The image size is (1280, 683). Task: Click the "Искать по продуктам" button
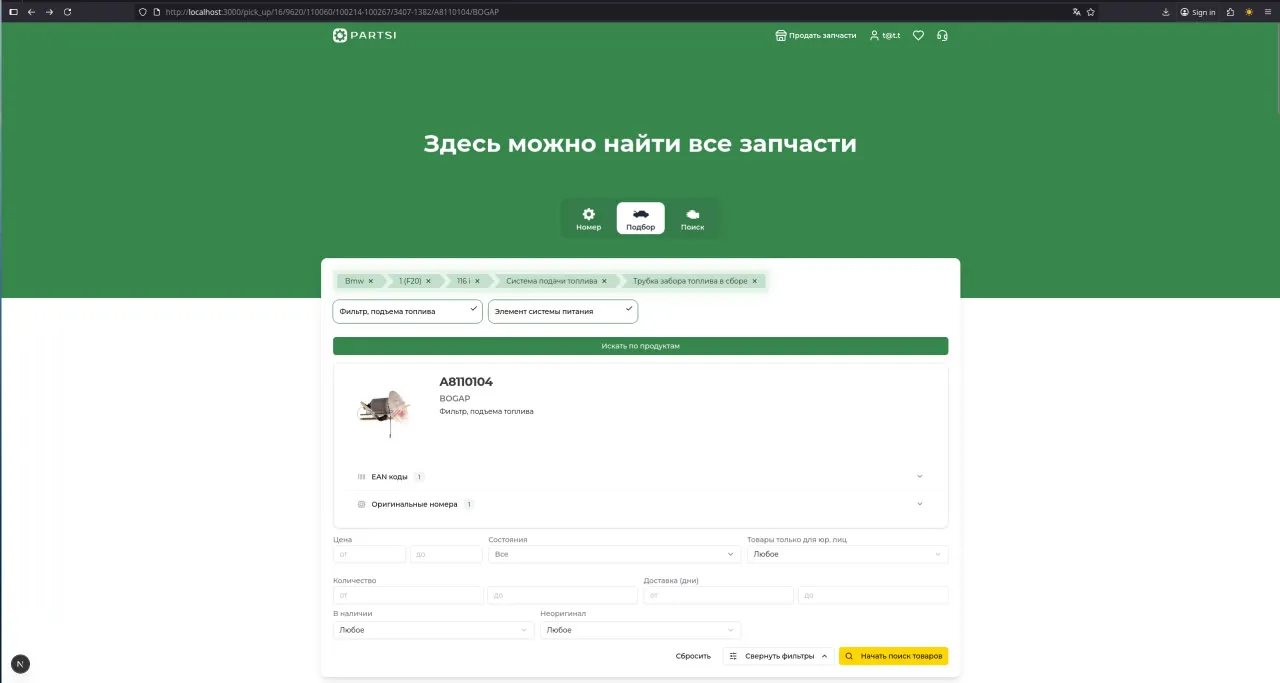[640, 345]
